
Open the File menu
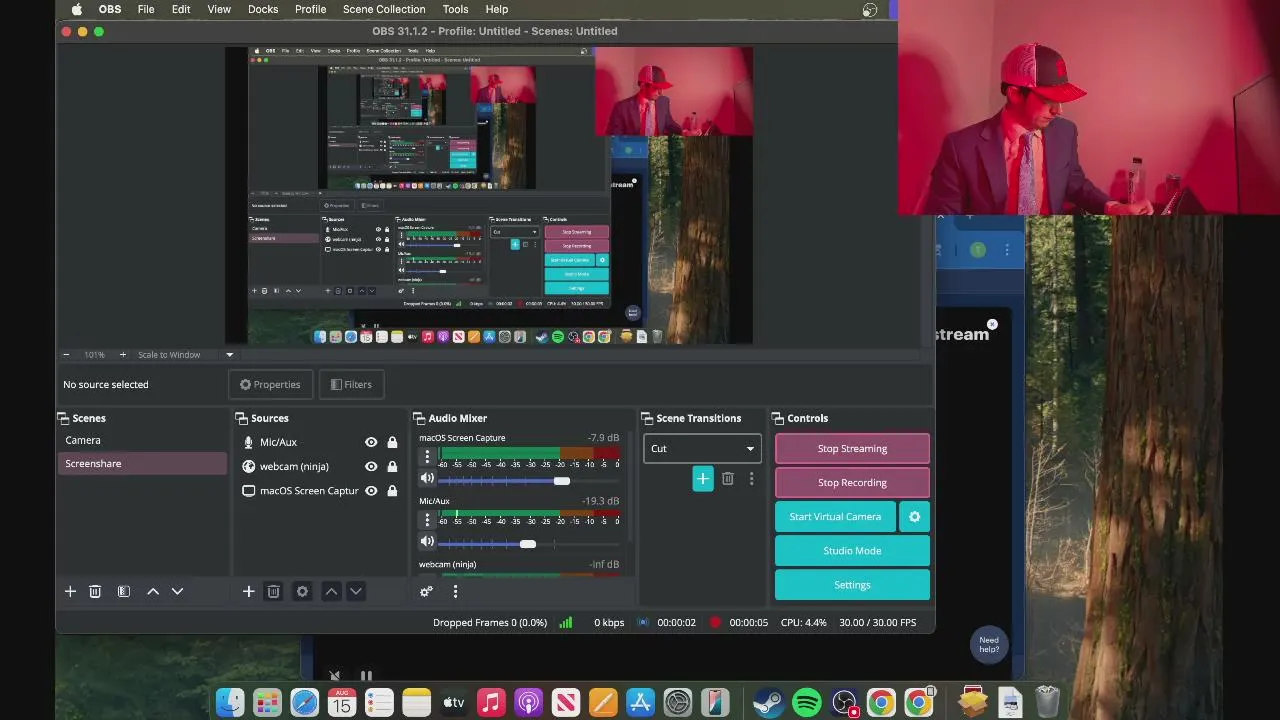(146, 9)
